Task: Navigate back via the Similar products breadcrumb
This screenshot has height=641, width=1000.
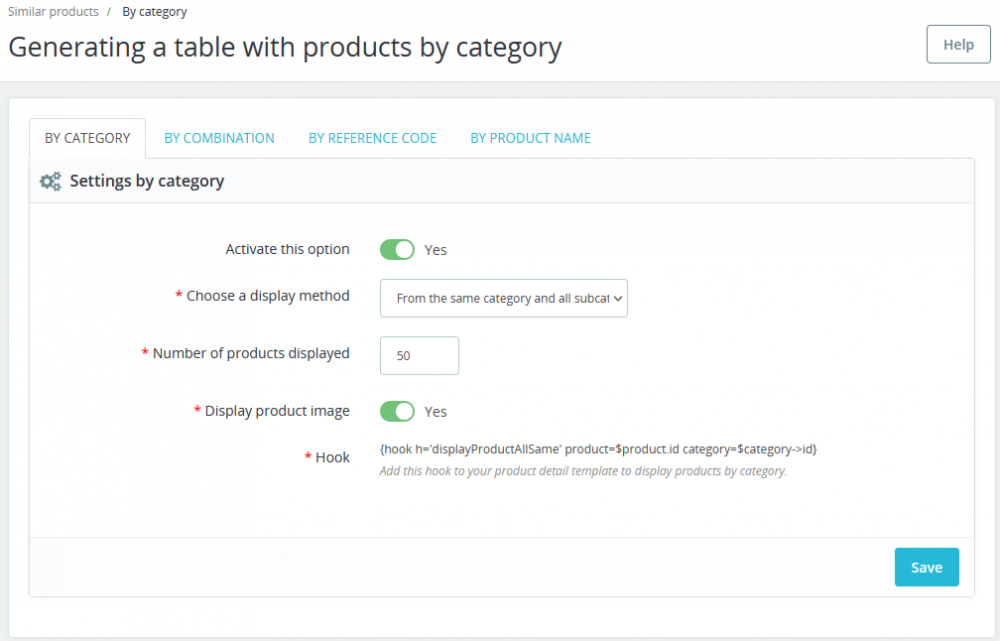Action: [53, 11]
